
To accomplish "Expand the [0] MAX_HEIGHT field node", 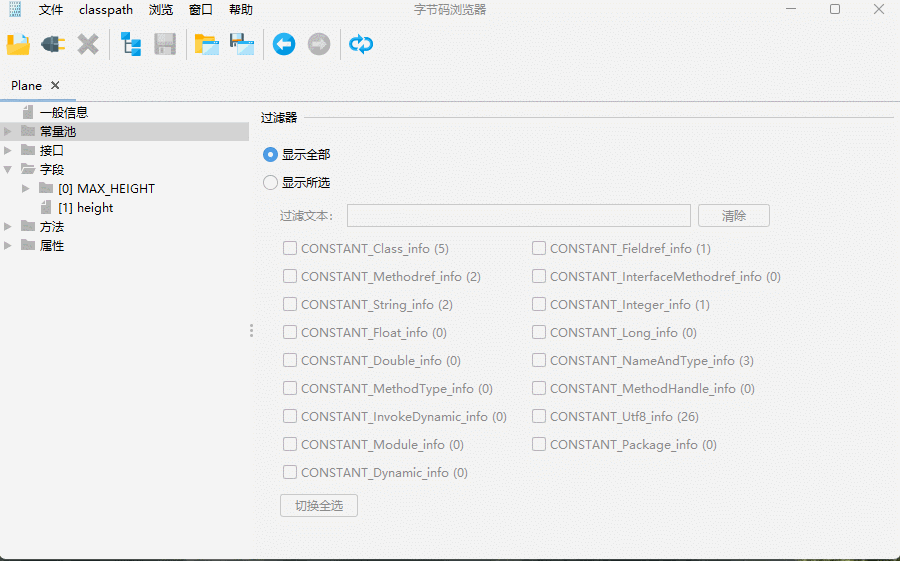I will (27, 189).
